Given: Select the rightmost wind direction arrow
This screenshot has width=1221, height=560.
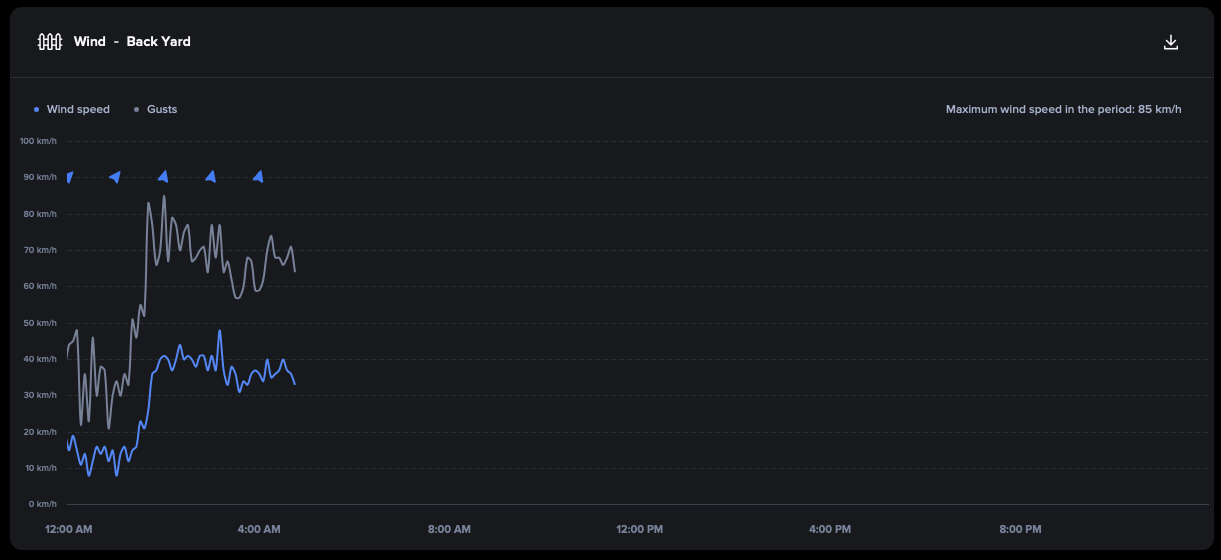Looking at the screenshot, I should pos(258,177).
